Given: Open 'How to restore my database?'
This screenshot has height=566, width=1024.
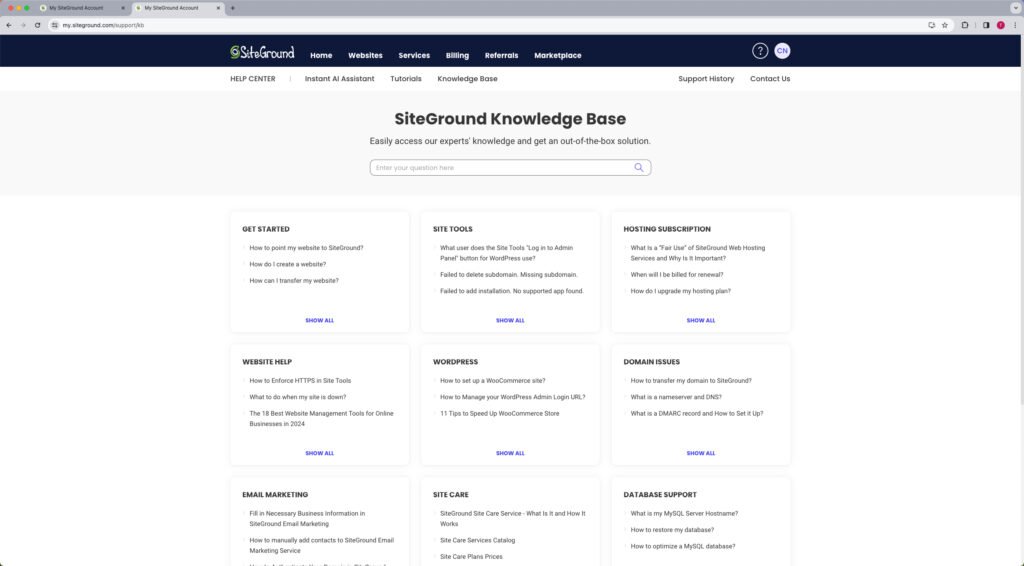Looking at the screenshot, I should click(672, 530).
